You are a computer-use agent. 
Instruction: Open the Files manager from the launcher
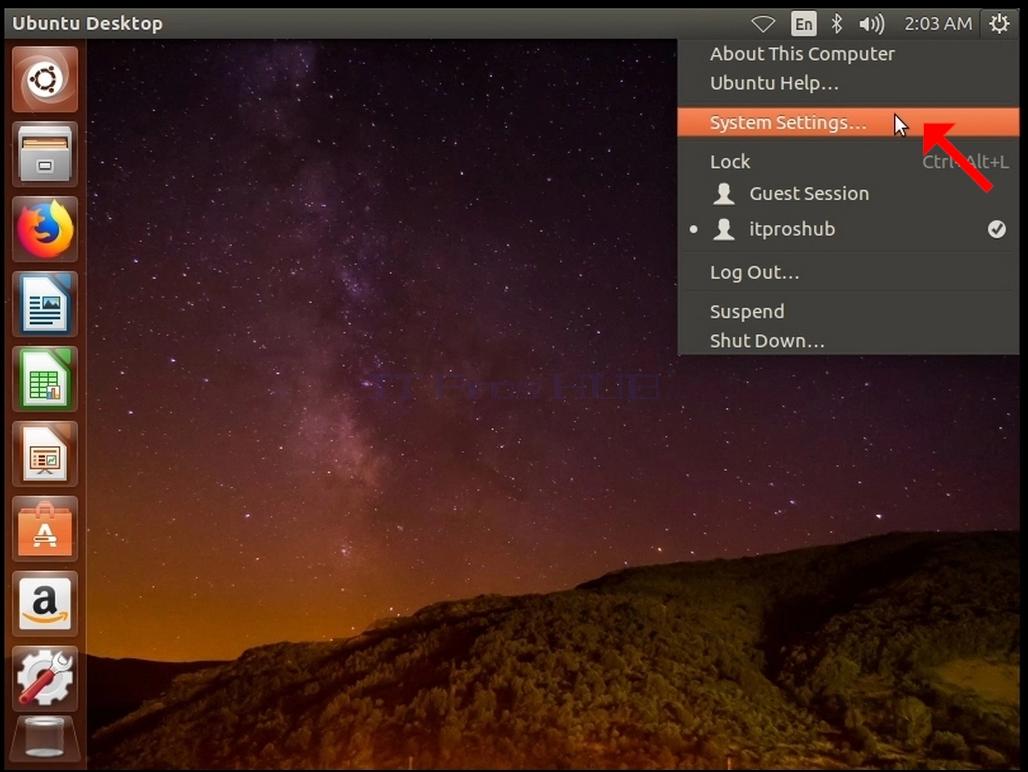point(45,154)
